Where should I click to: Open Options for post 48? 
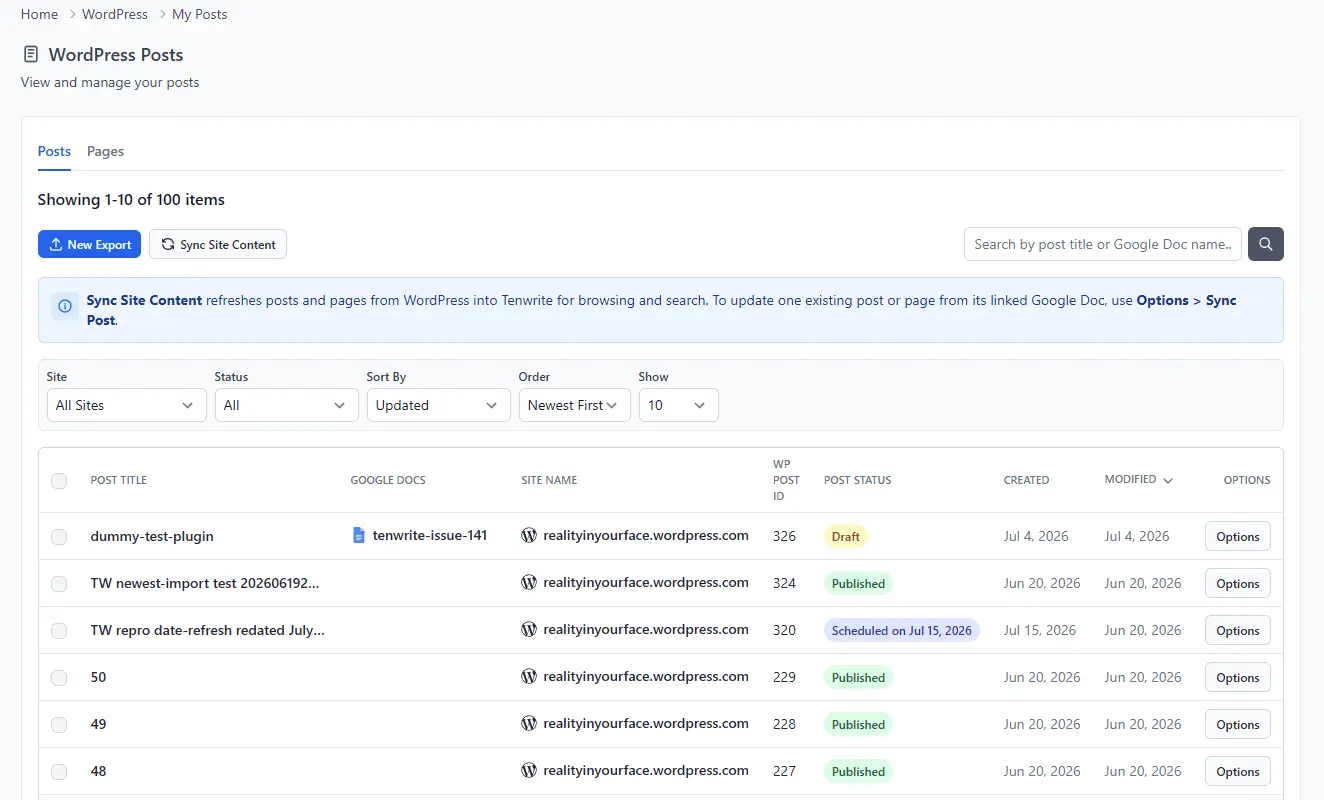click(x=1238, y=771)
